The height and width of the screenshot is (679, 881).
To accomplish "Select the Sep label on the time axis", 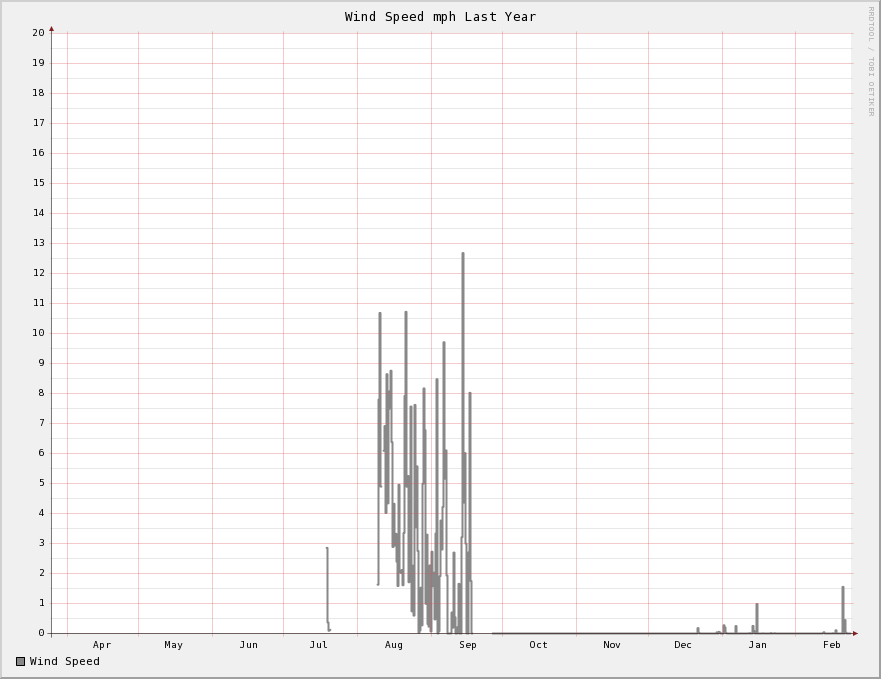I will (x=468, y=645).
